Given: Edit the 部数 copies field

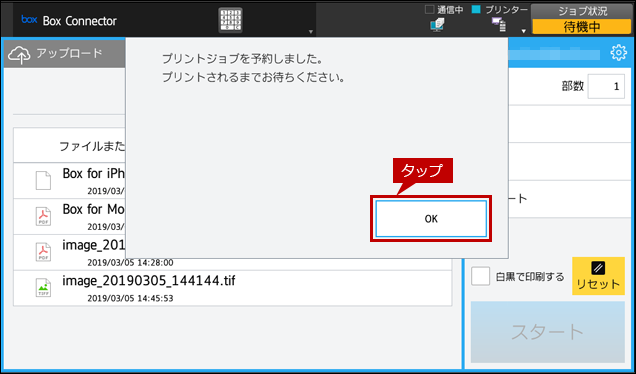Looking at the screenshot, I should [x=606, y=86].
